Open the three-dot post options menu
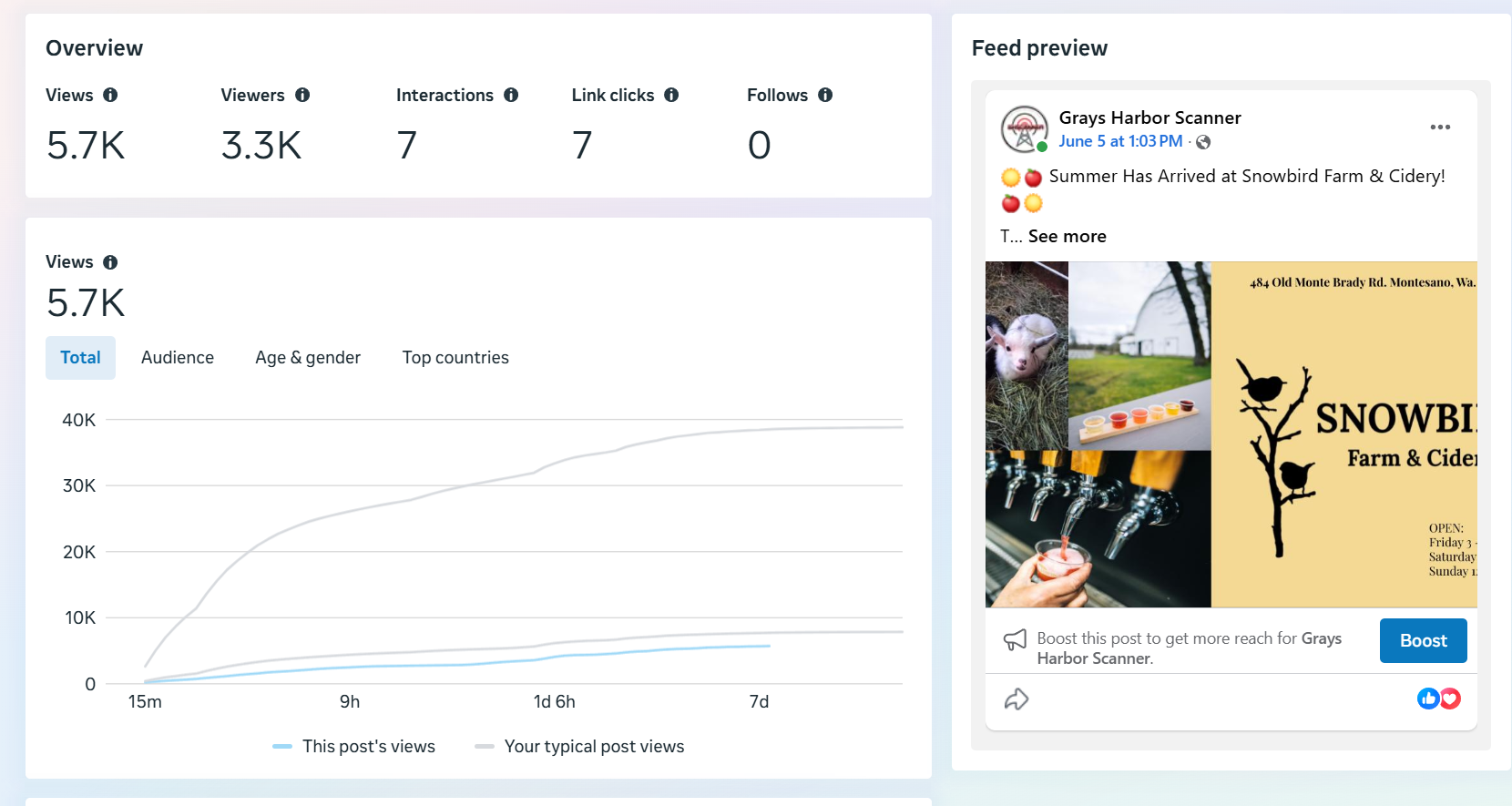 point(1440,127)
